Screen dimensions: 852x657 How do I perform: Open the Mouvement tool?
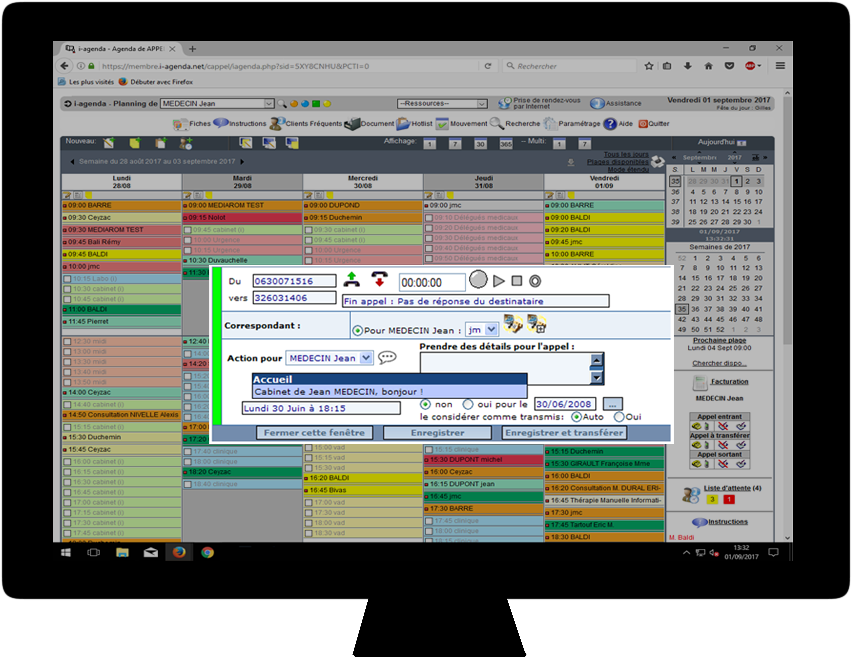coord(462,123)
